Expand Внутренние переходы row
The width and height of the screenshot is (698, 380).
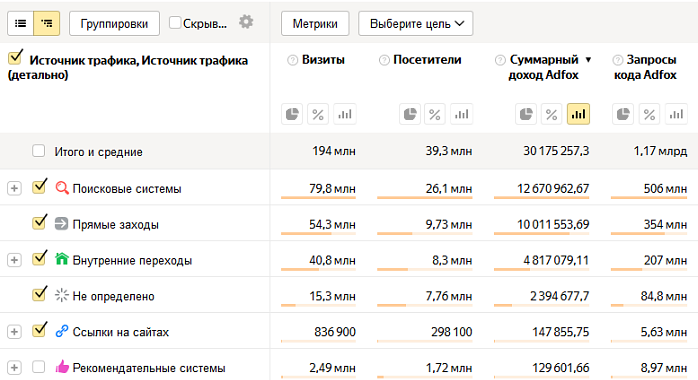(x=14, y=260)
